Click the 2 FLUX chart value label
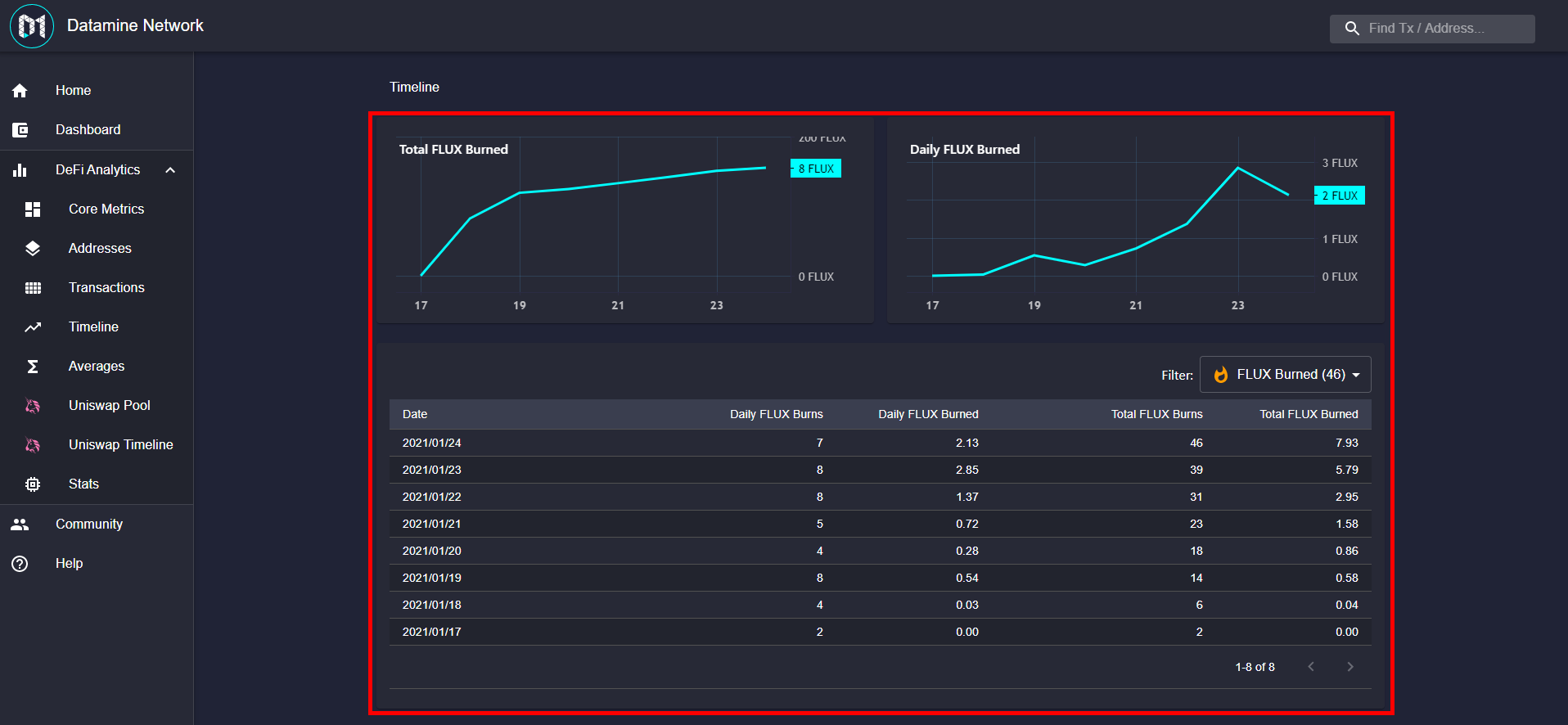Screen dimensions: 1568x725 pos(1340,196)
